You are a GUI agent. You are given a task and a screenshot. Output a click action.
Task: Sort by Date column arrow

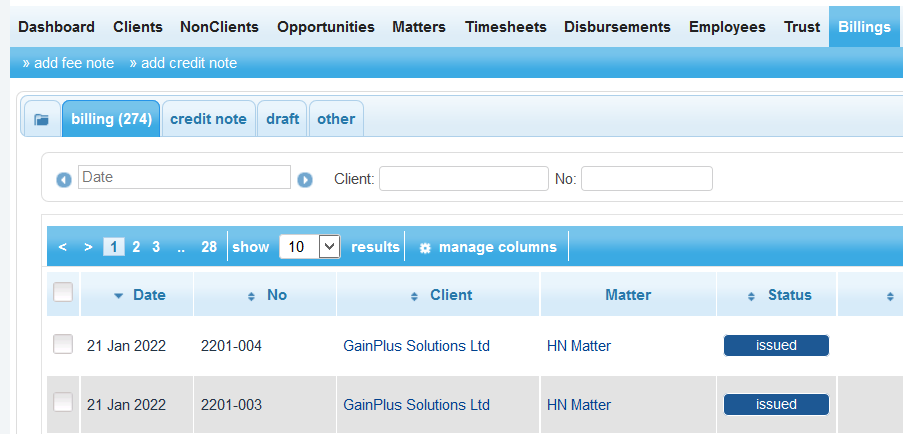[x=119, y=296]
